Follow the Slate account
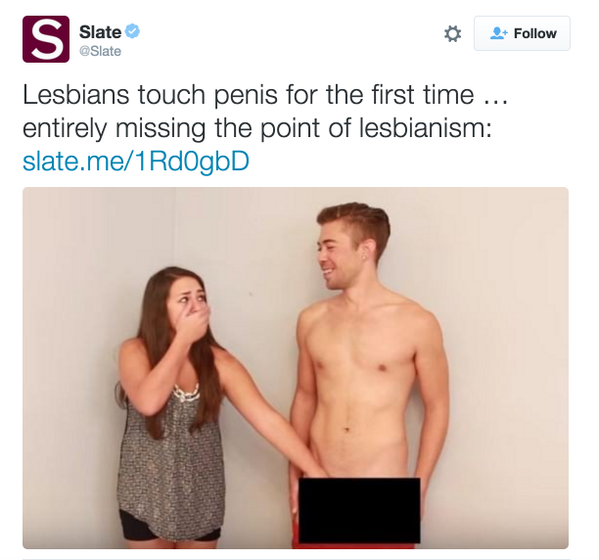 coord(522,33)
